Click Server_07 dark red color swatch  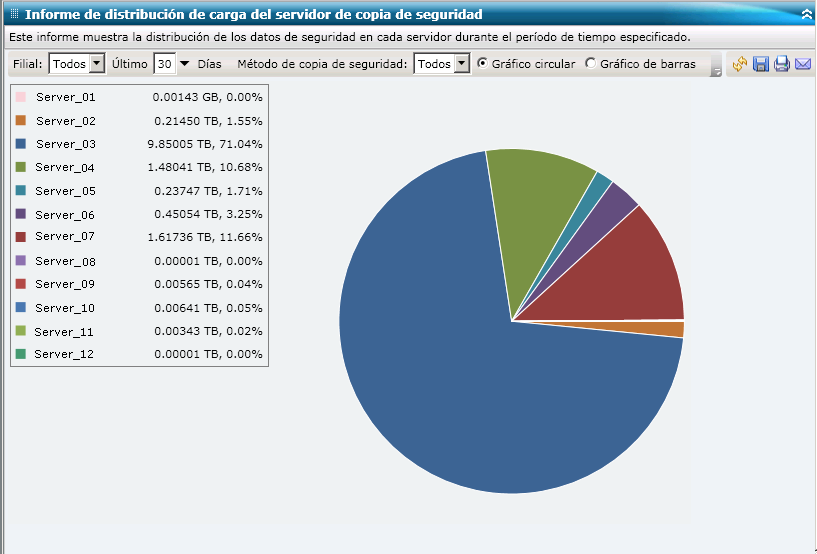pos(21,237)
